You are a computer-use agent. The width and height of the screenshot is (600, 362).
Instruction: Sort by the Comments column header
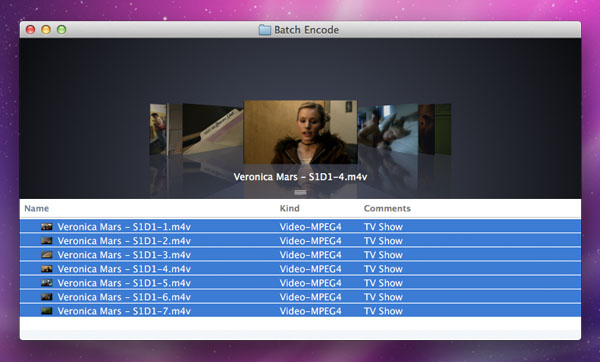387,209
